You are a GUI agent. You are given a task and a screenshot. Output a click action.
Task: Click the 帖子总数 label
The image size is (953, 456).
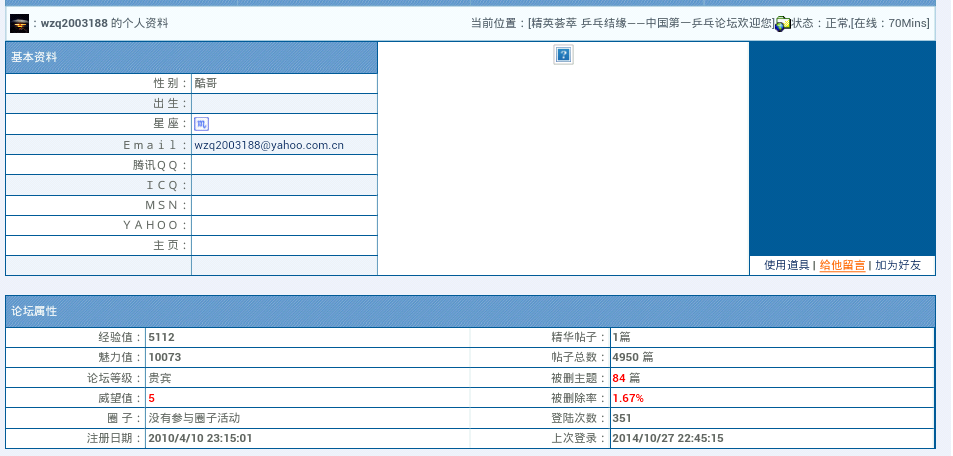coord(579,358)
